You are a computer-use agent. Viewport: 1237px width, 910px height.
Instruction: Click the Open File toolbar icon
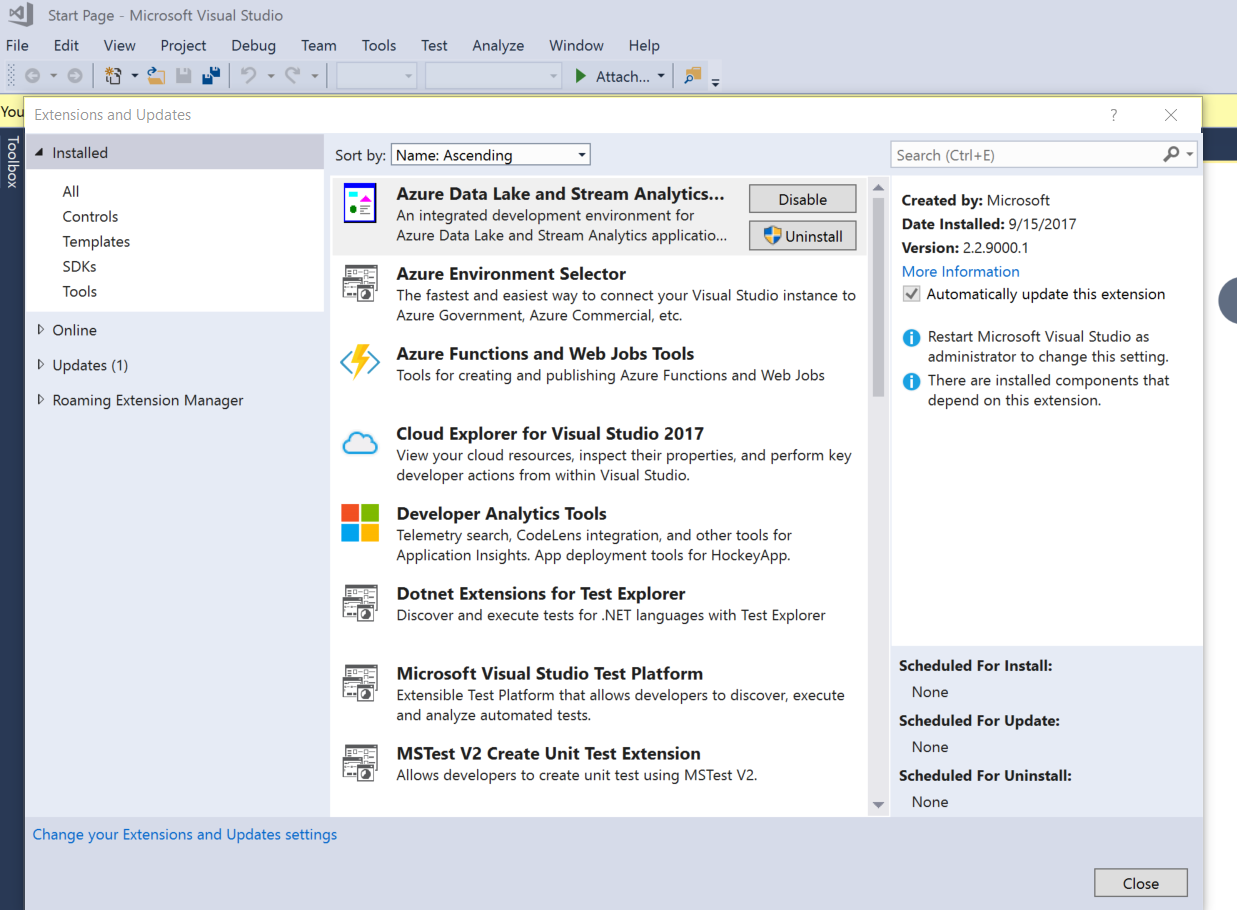point(156,76)
